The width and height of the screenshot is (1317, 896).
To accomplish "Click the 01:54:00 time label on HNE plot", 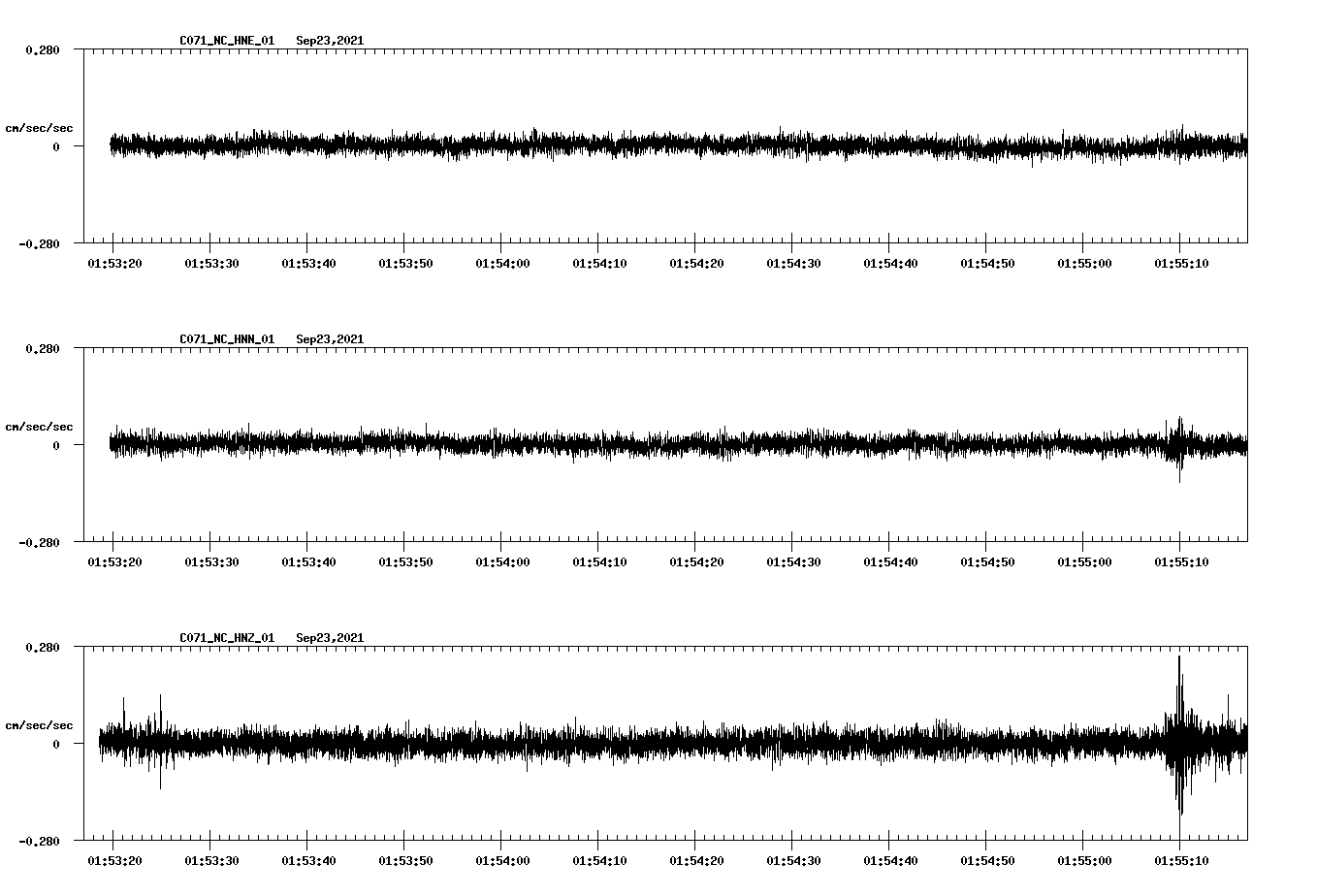I will point(502,263).
